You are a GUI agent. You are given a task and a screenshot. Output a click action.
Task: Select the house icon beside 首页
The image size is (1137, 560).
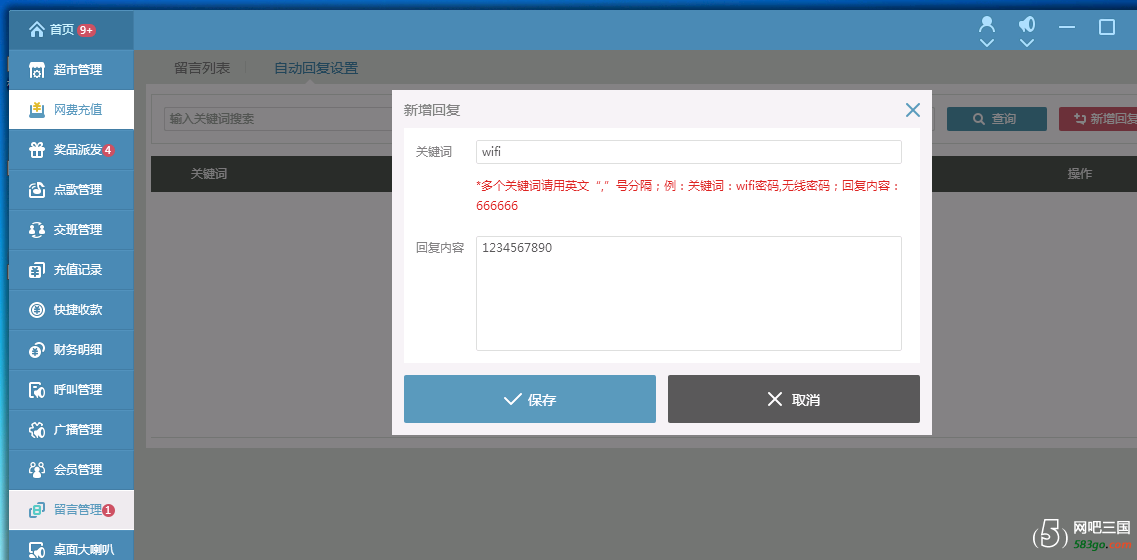[x=37, y=30]
